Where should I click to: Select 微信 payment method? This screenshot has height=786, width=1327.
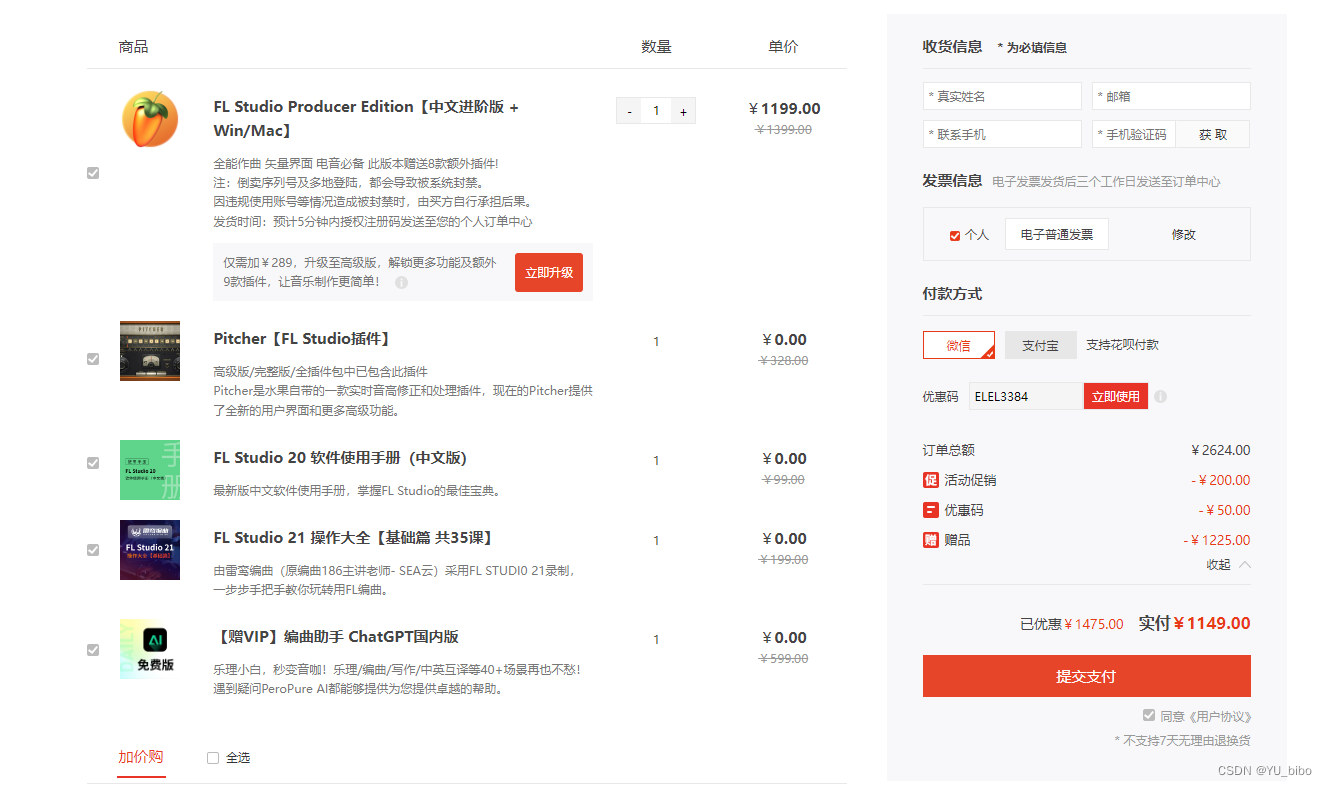click(x=959, y=345)
